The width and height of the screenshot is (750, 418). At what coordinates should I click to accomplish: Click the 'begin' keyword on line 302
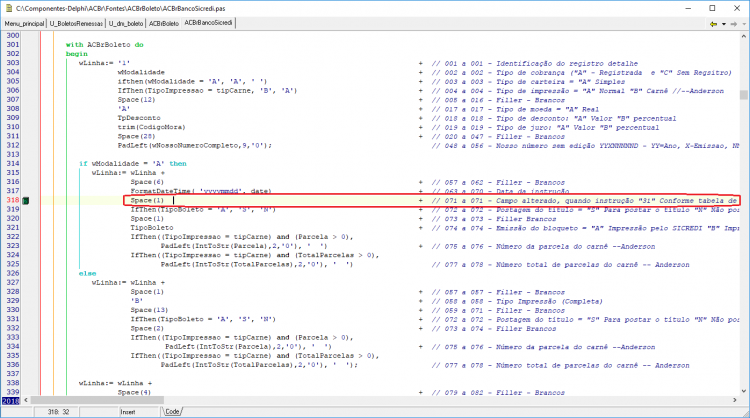click(77, 54)
